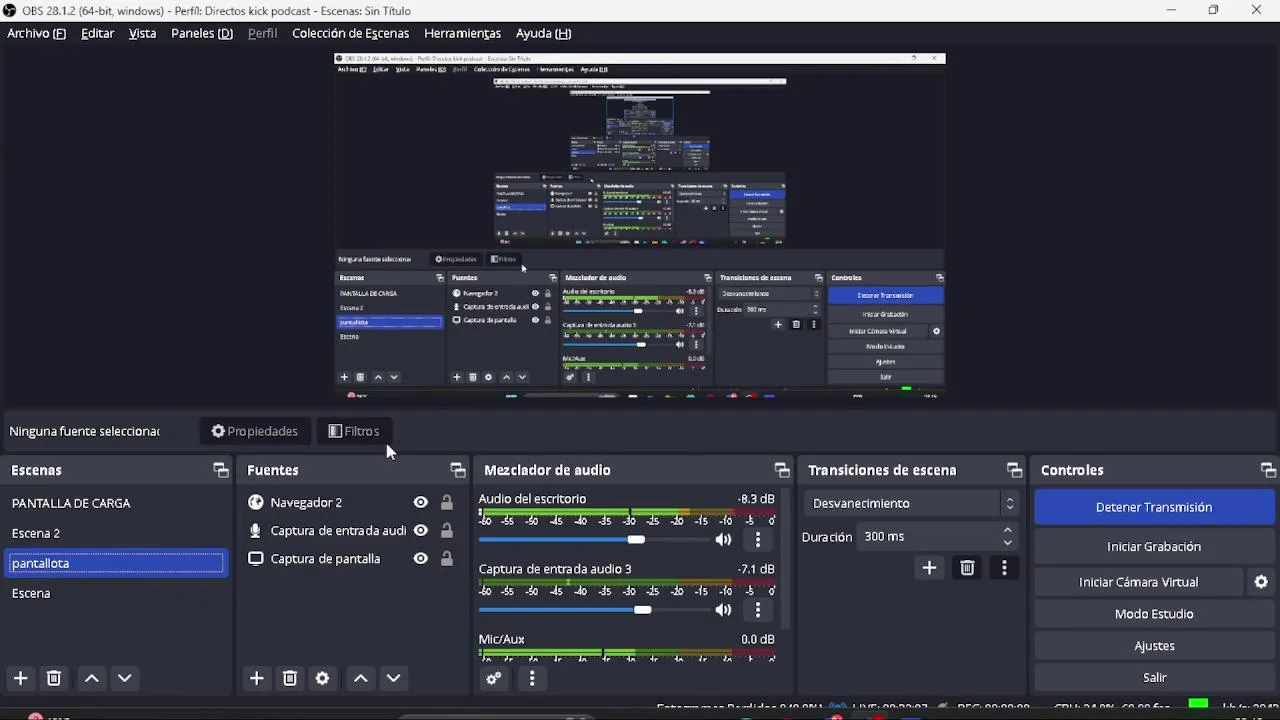This screenshot has width=1280, height=720.
Task: Open Colección de Escenas menu
Action: pos(350,33)
